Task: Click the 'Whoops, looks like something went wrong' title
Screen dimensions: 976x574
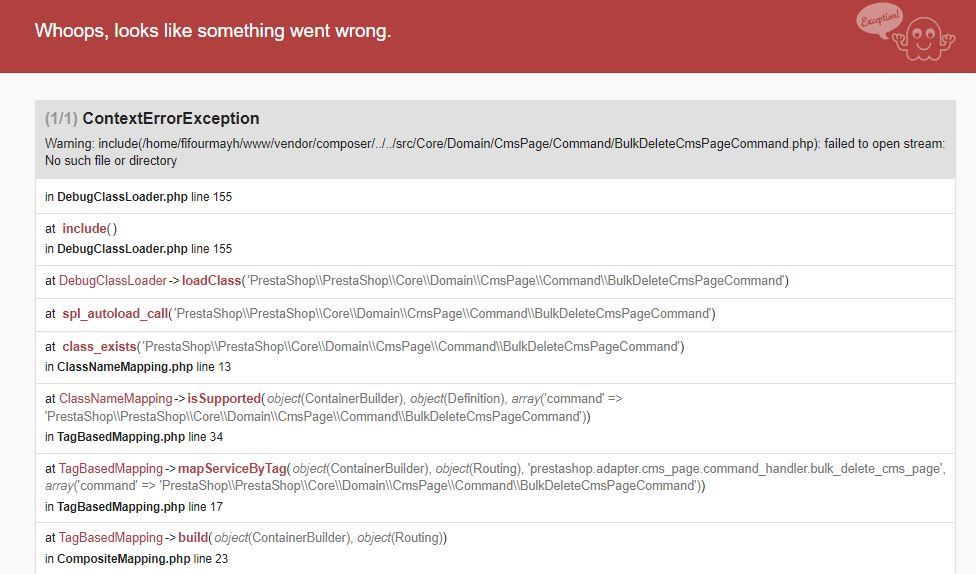Action: (x=213, y=31)
